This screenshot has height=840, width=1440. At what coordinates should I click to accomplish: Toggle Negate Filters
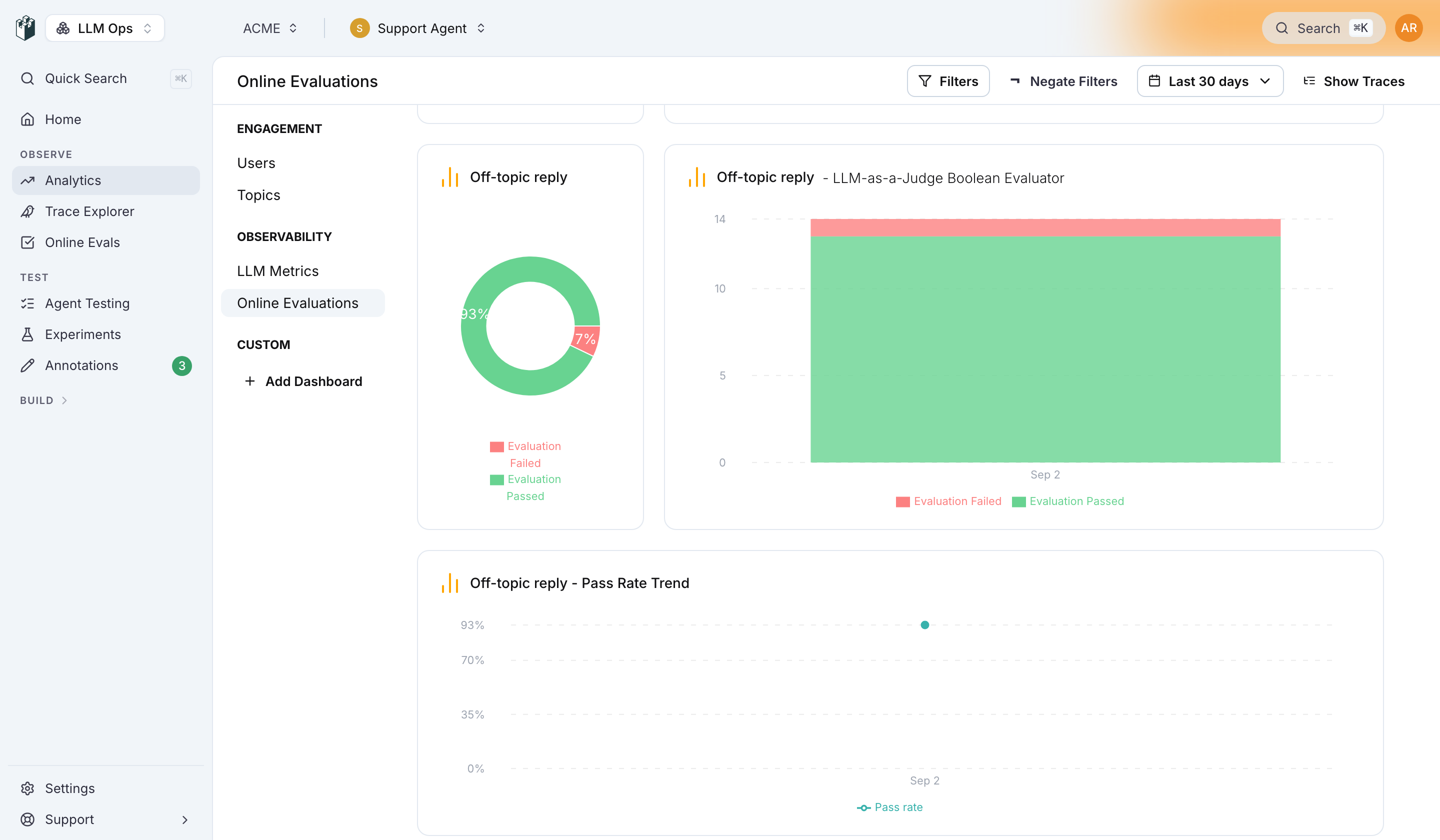pyautogui.click(x=1063, y=81)
